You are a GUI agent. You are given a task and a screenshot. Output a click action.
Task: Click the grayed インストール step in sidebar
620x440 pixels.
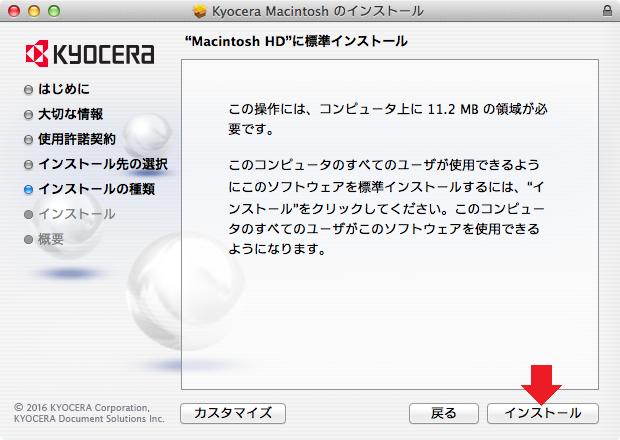point(77,214)
